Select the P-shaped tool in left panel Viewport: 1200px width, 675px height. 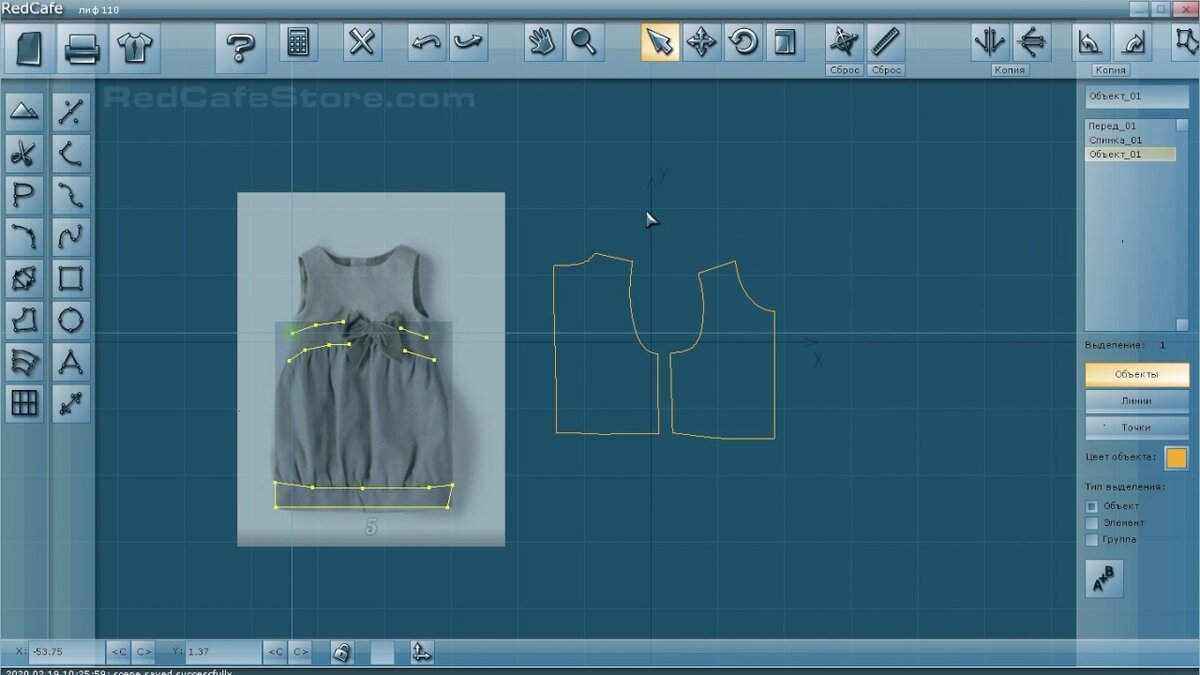click(x=25, y=195)
